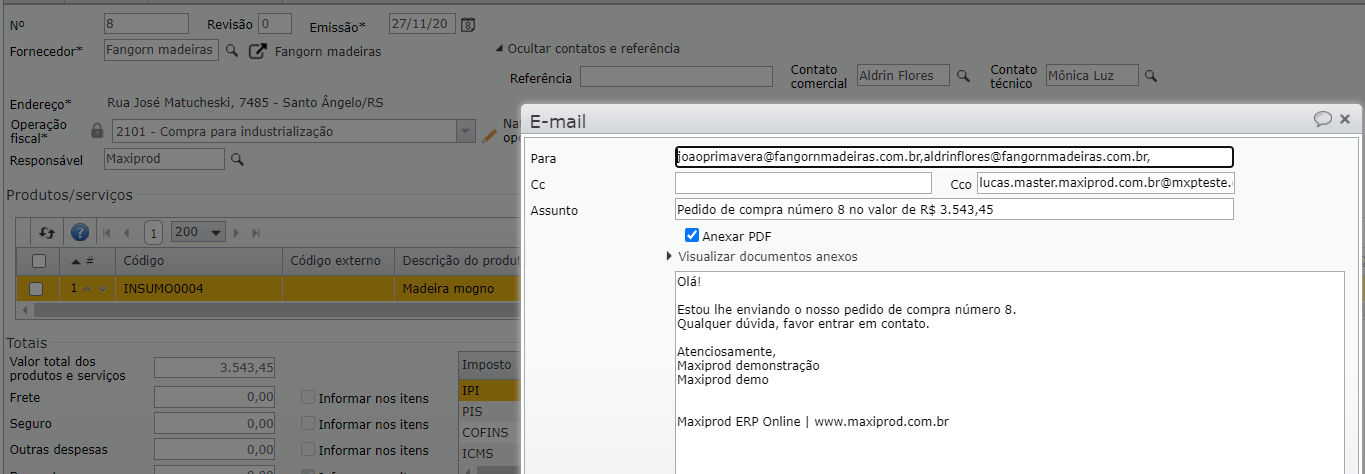Enable Informar nos itens for Seguro
The image size is (1365, 474).
pos(308,424)
